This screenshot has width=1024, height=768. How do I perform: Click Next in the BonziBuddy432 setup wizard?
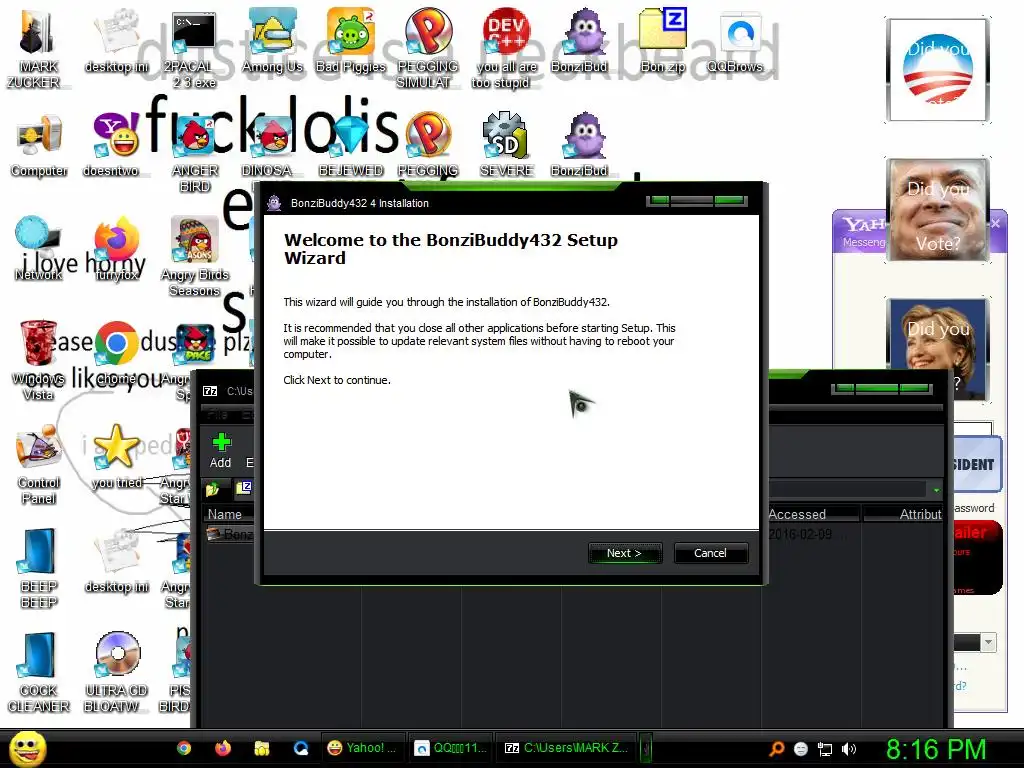click(625, 553)
